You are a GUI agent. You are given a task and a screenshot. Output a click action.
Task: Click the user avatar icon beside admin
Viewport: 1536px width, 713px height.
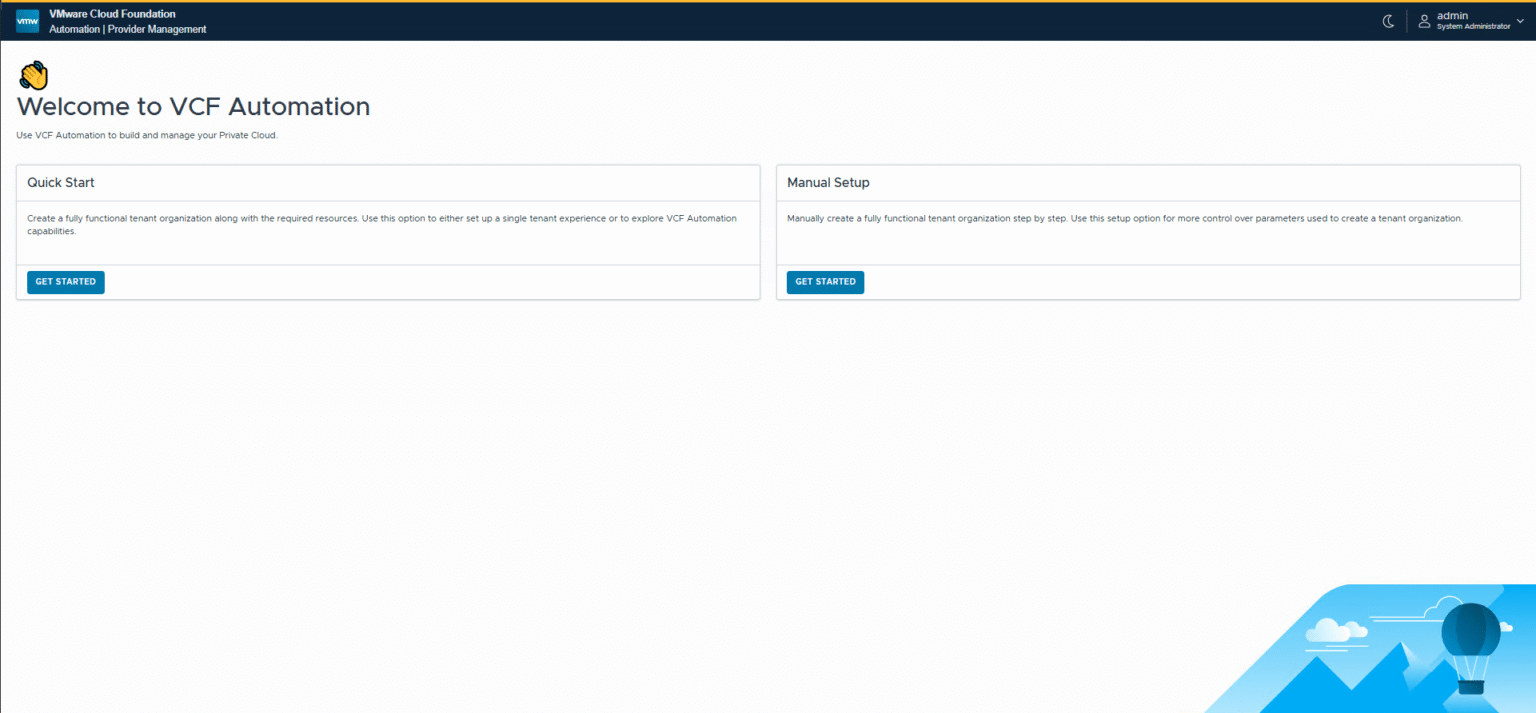pos(1424,21)
